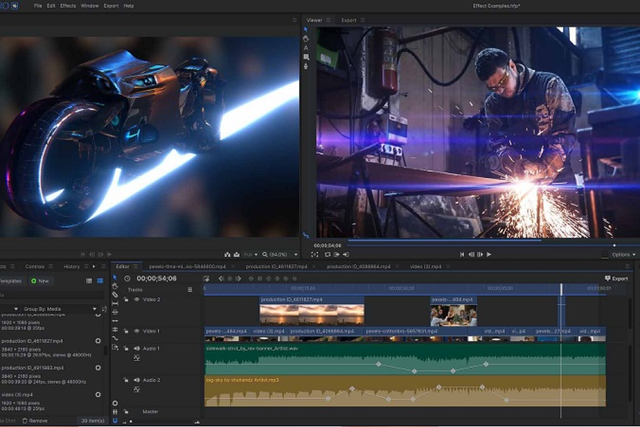Click the insert clip export icon in Editor tools
The width and height of the screenshot is (640, 427).
click(x=115, y=347)
